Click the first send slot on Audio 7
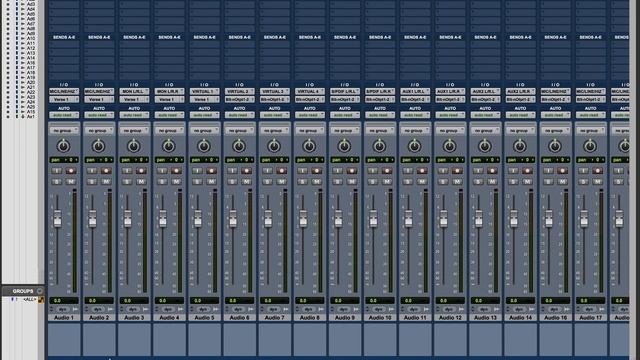 (x=274, y=44)
